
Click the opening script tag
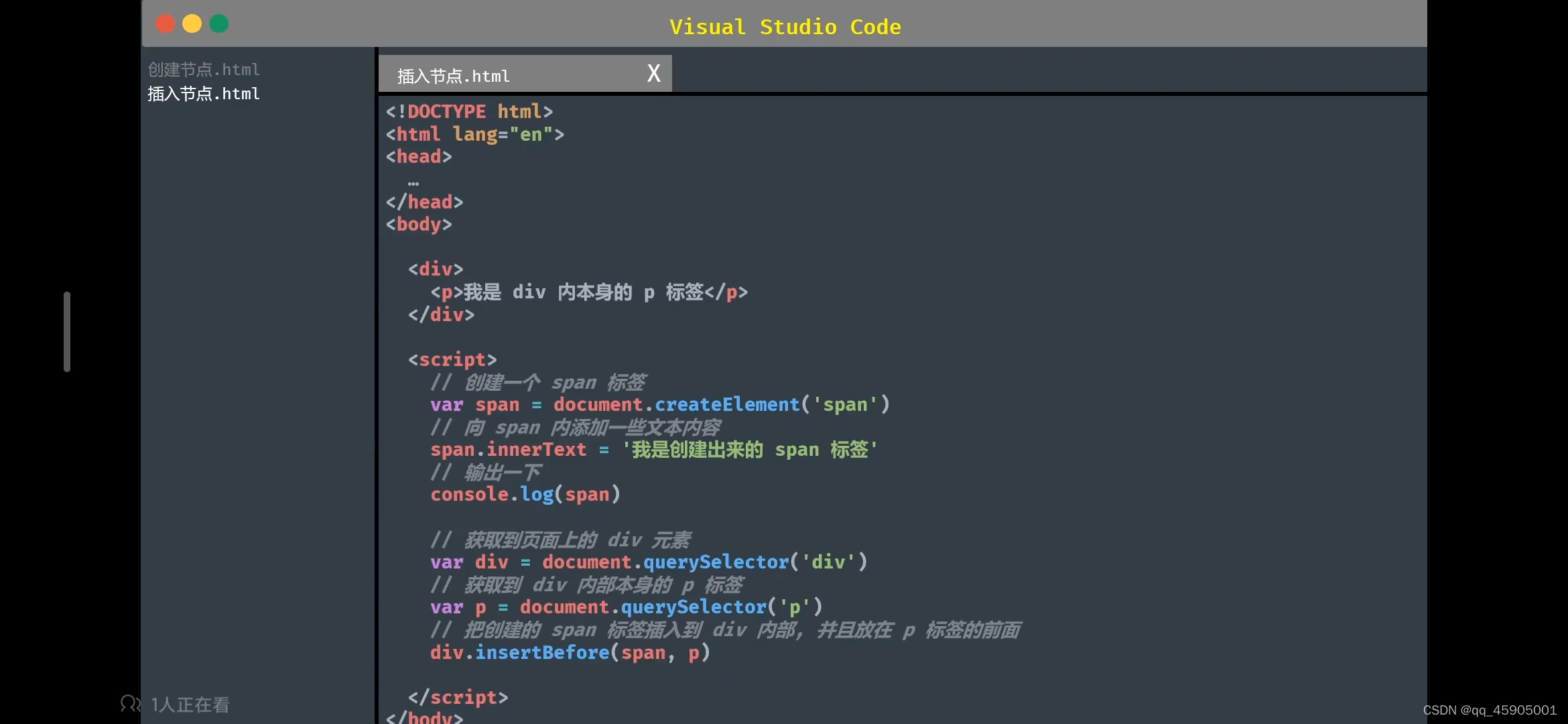(452, 360)
